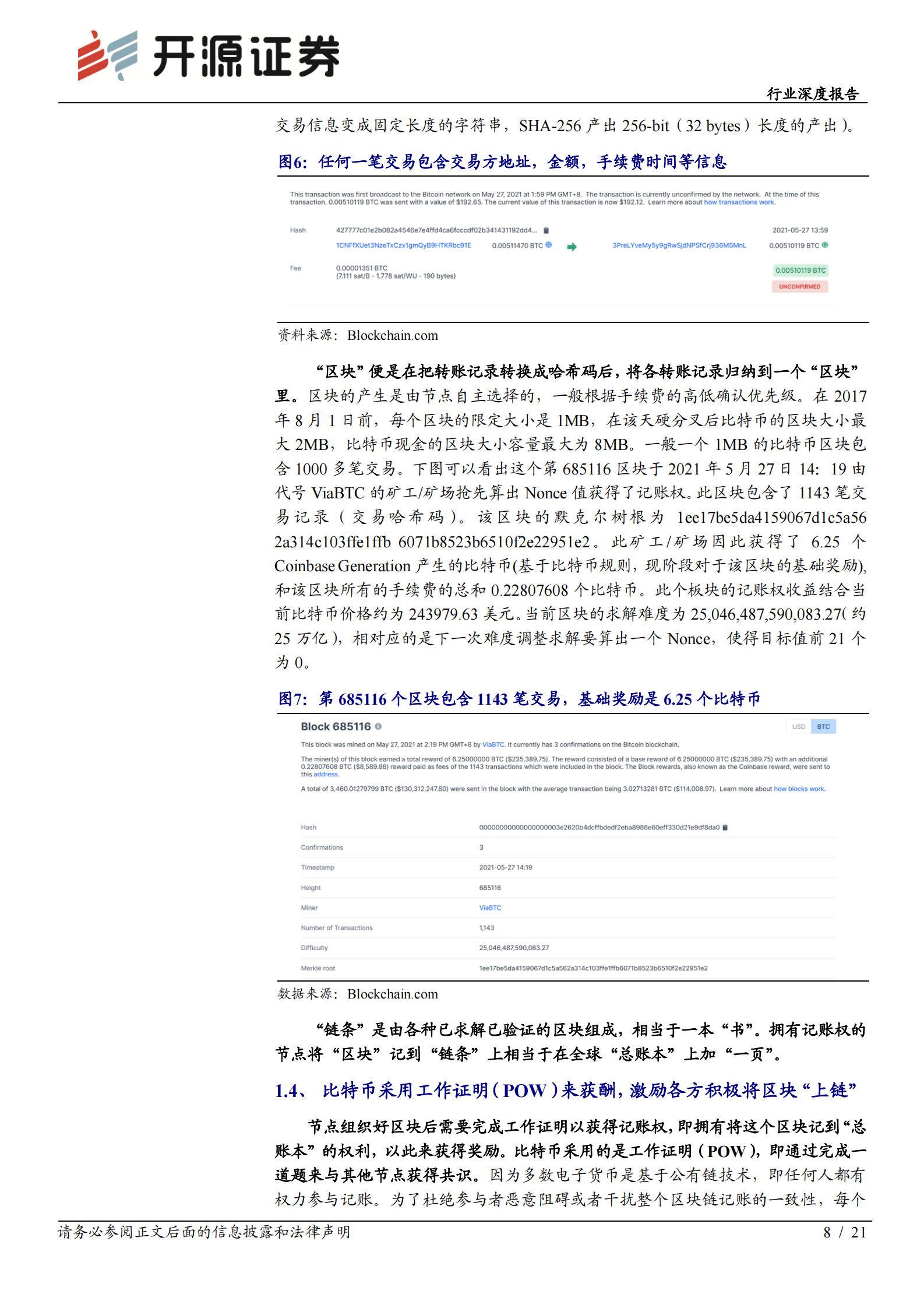Click the transaction date 2021-05-27 13:59
This screenshot has width=924, height=1308.
[800, 230]
